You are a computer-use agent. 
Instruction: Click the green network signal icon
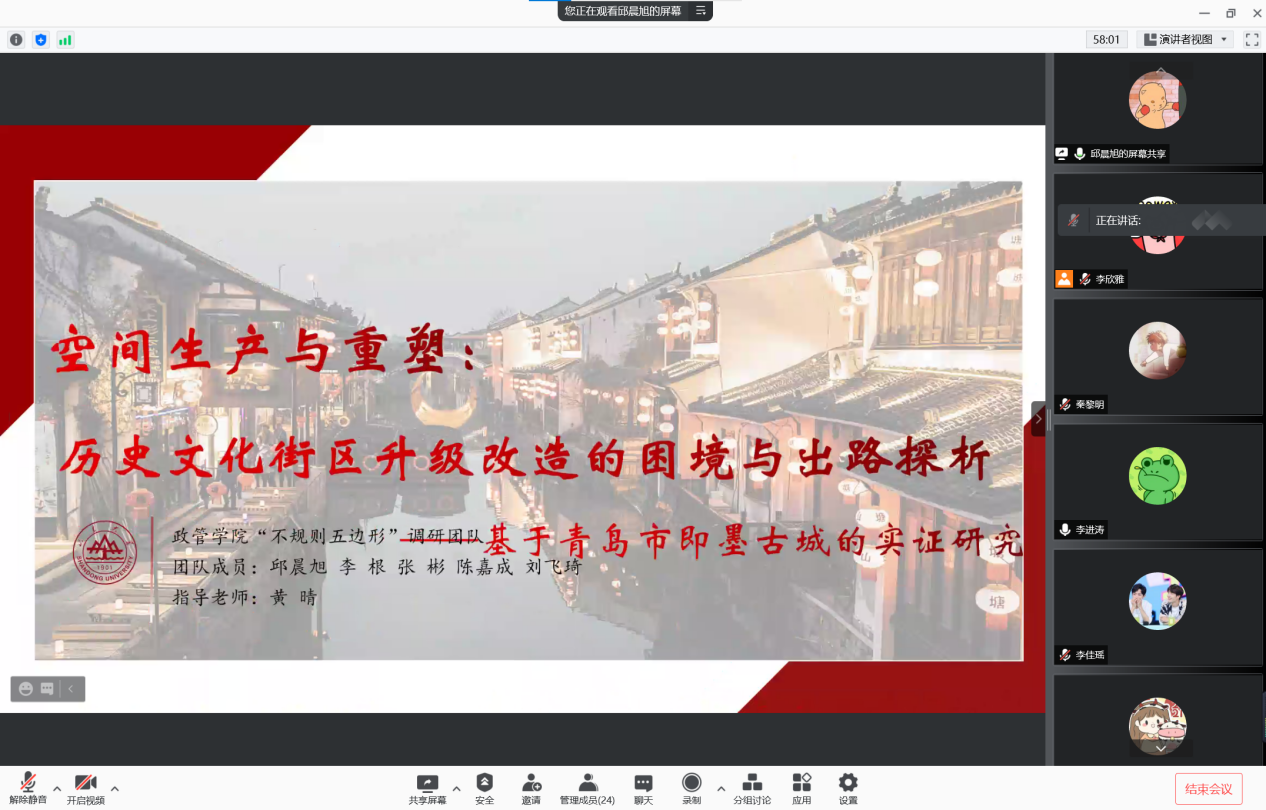pyautogui.click(x=65, y=40)
